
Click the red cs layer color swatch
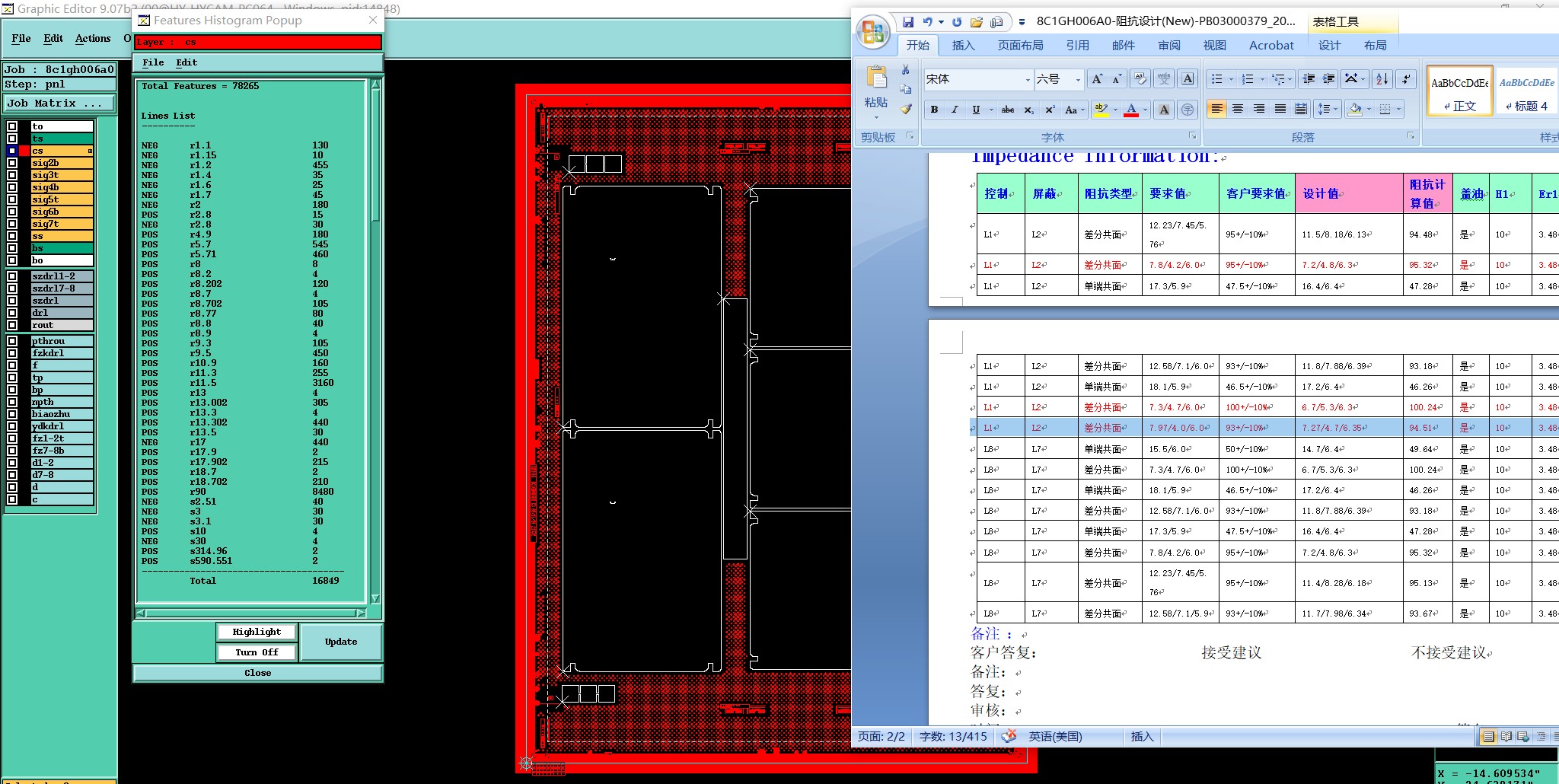pyautogui.click(x=24, y=151)
